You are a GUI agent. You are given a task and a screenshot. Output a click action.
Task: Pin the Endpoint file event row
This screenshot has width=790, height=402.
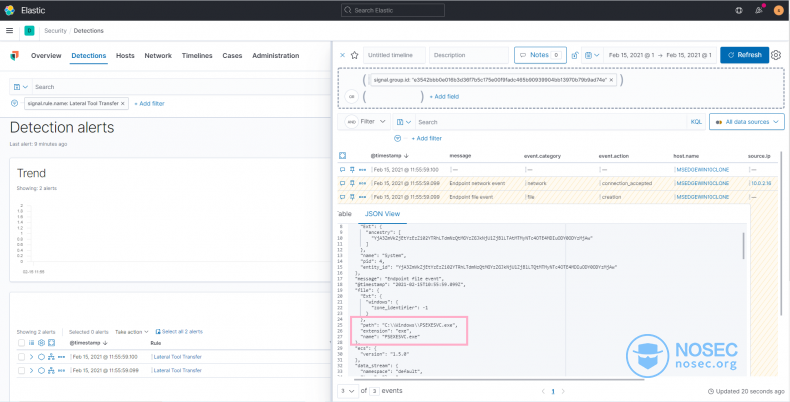tap(352, 197)
